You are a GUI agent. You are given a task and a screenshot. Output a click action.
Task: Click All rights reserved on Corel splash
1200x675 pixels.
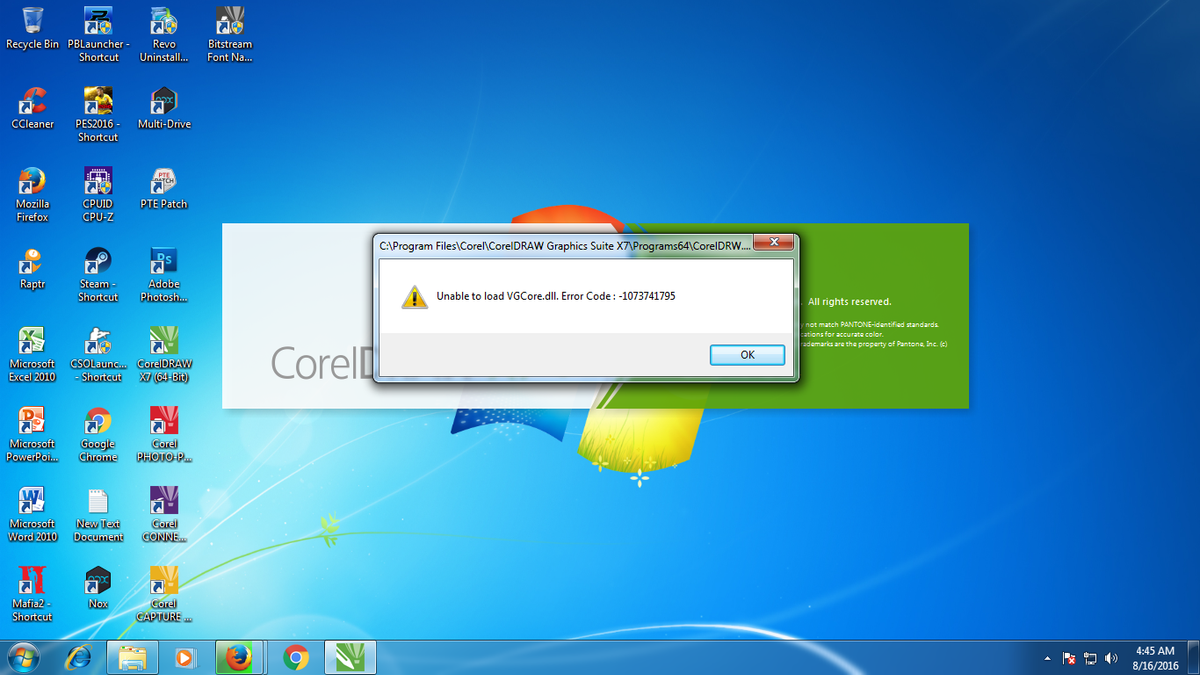[849, 301]
